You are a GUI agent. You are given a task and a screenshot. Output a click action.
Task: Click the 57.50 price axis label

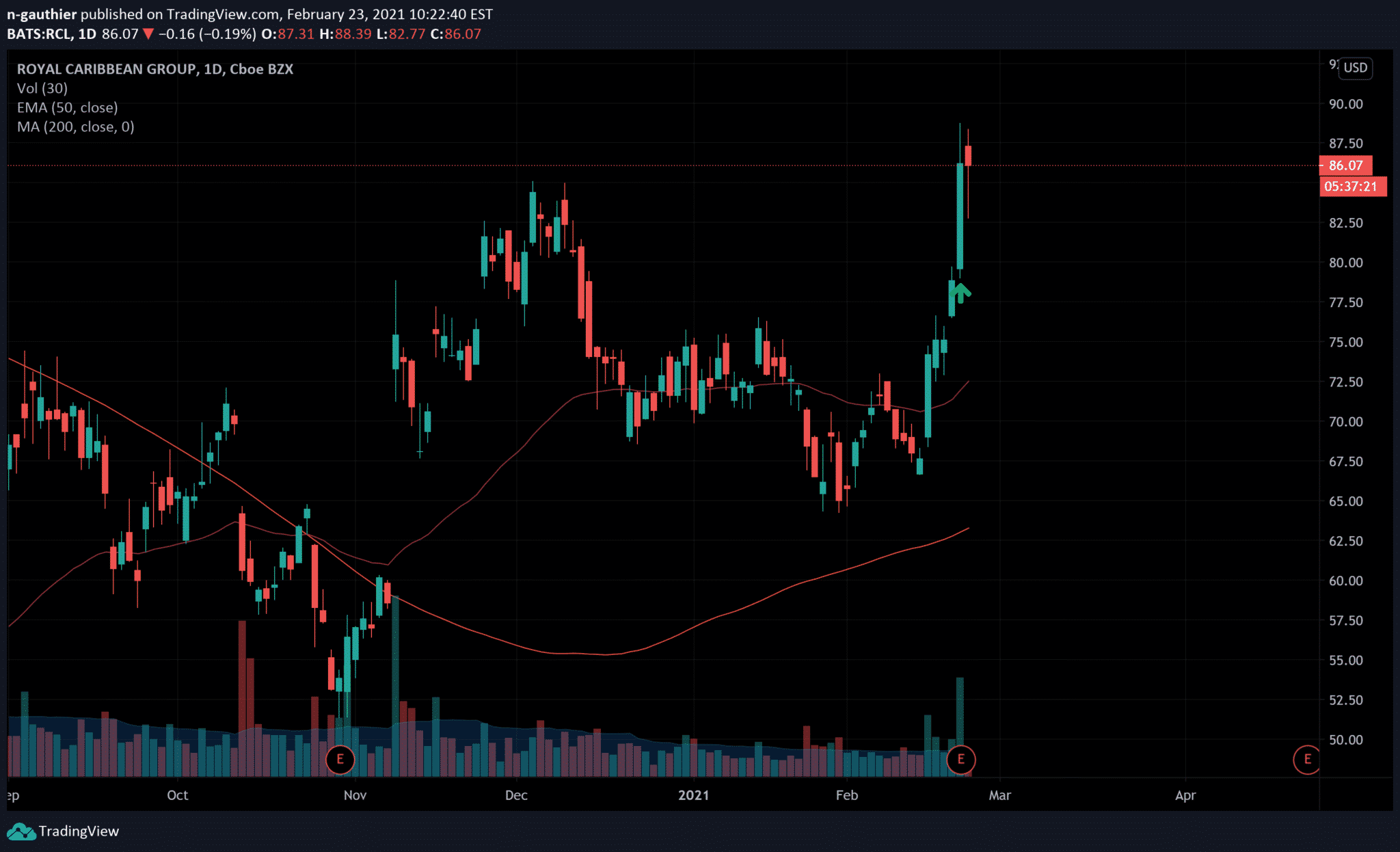(x=1345, y=620)
